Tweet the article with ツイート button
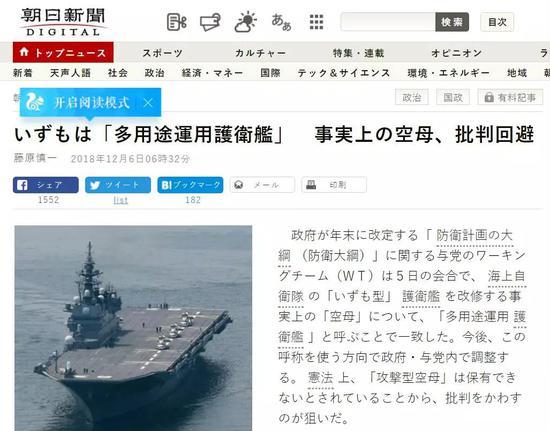Image resolution: width=550 pixels, height=431 pixels. tap(118, 185)
